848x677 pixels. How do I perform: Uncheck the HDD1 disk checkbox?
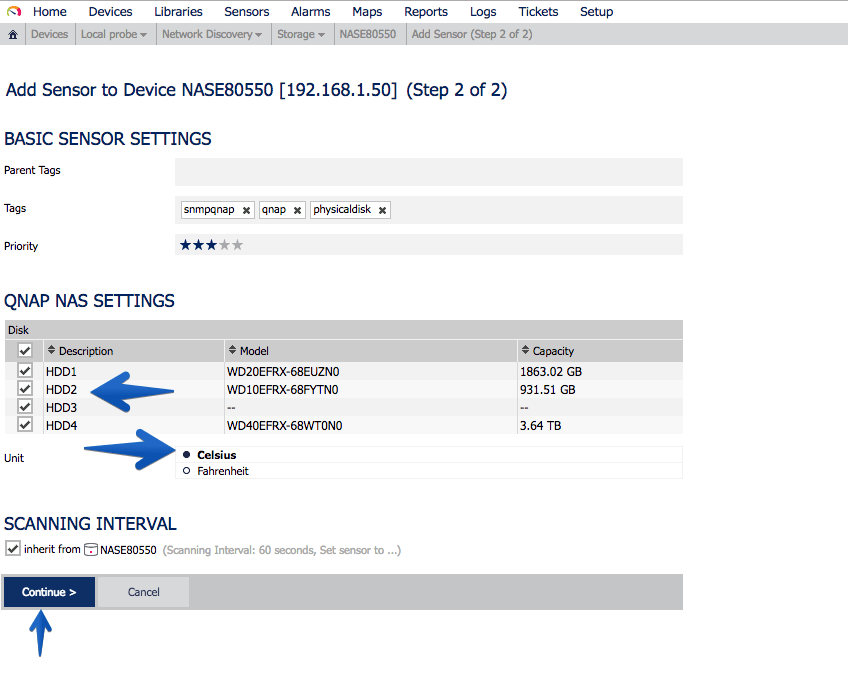tap(24, 370)
